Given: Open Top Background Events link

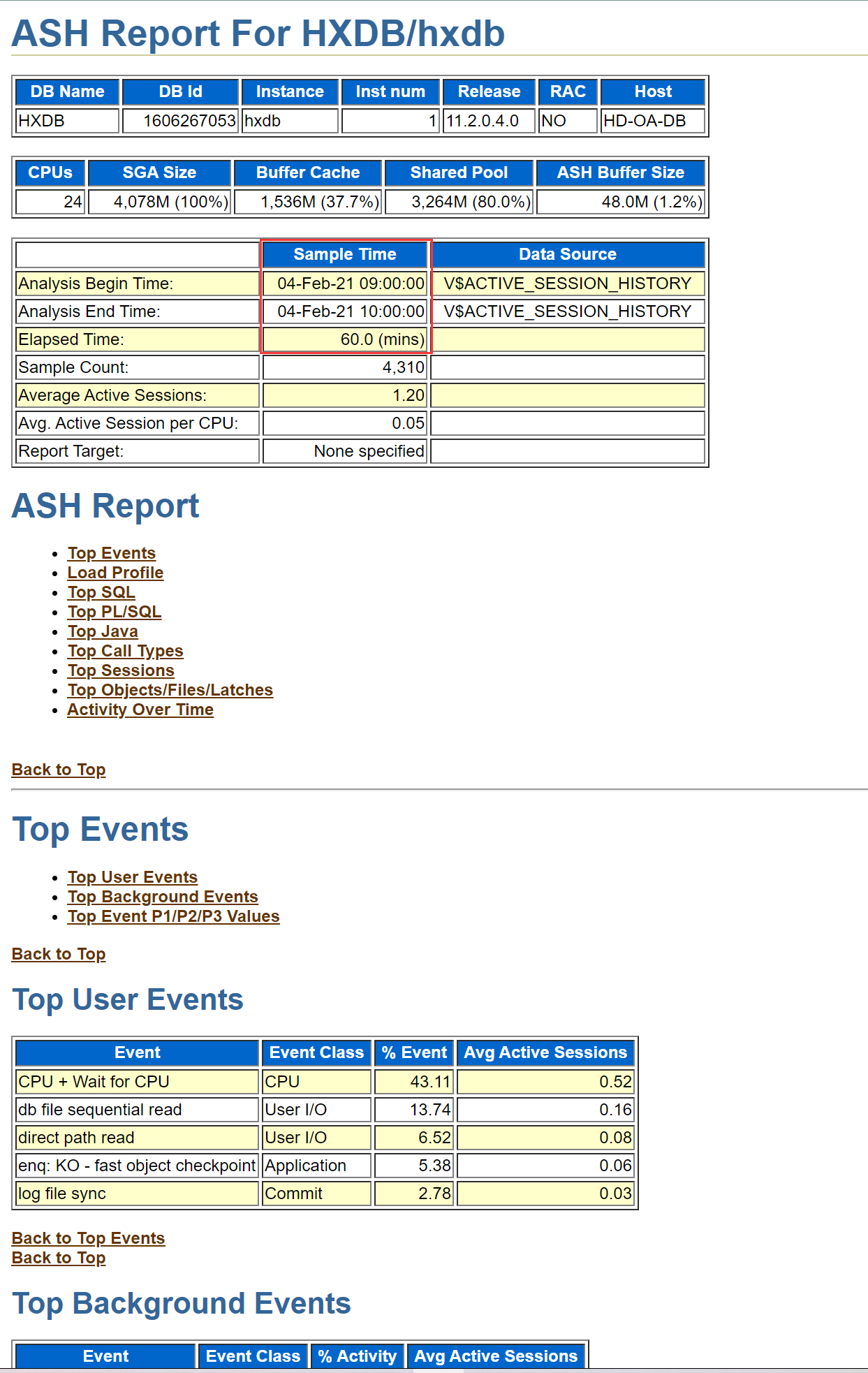Looking at the screenshot, I should pos(163,897).
